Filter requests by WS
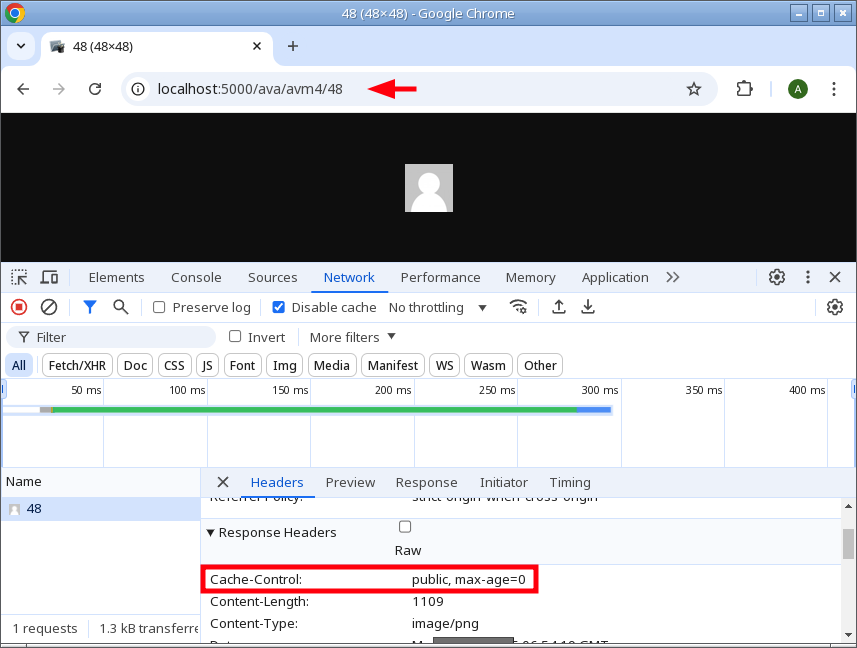The width and height of the screenshot is (857, 648). point(444,366)
